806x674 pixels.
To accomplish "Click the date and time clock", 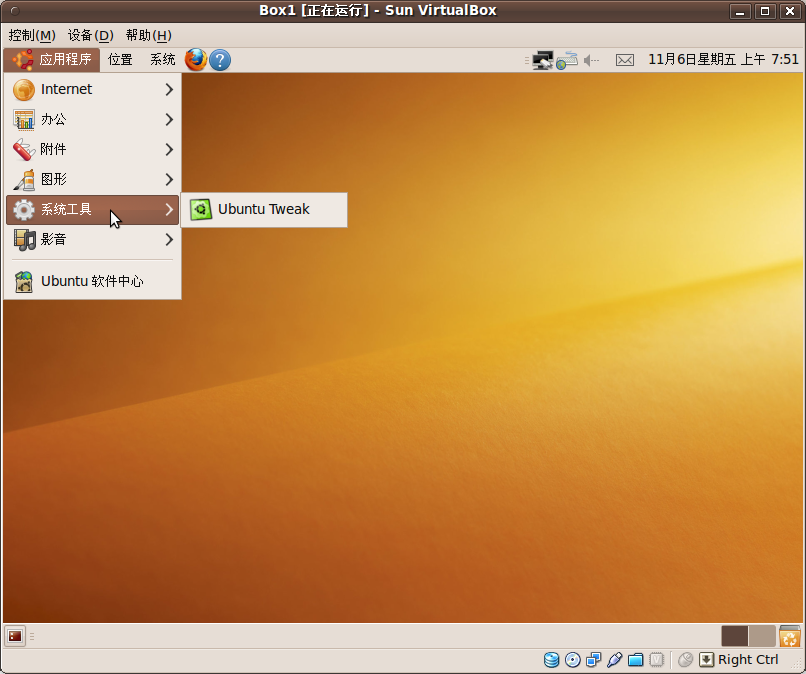I will coord(723,60).
